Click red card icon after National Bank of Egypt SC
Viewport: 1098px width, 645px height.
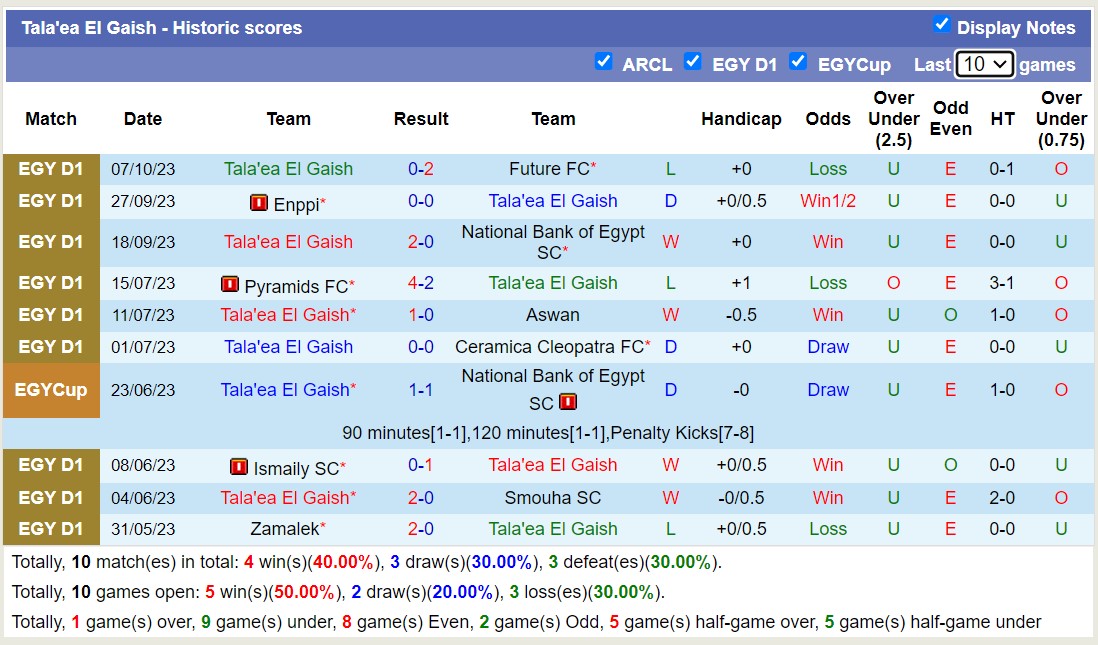pyautogui.click(x=568, y=402)
